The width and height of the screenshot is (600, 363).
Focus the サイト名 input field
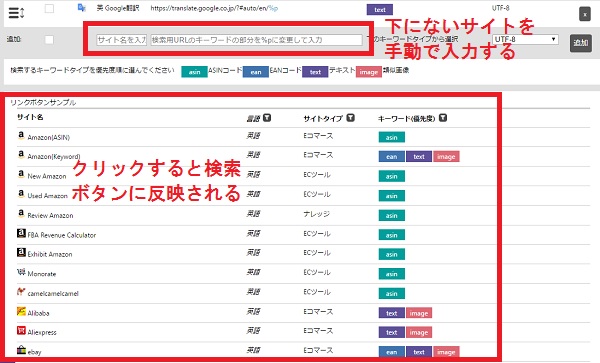(x=121, y=40)
